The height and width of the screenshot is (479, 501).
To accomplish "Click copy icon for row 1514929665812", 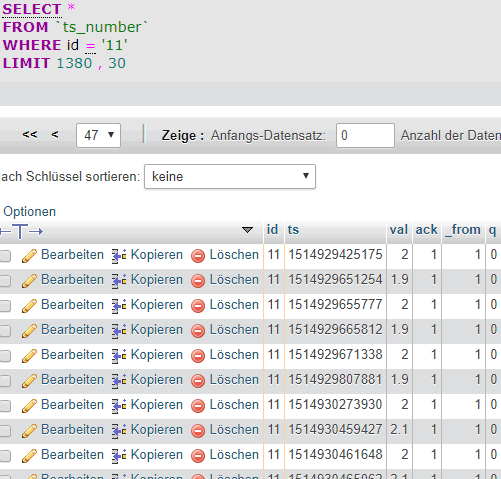I will 119,331.
